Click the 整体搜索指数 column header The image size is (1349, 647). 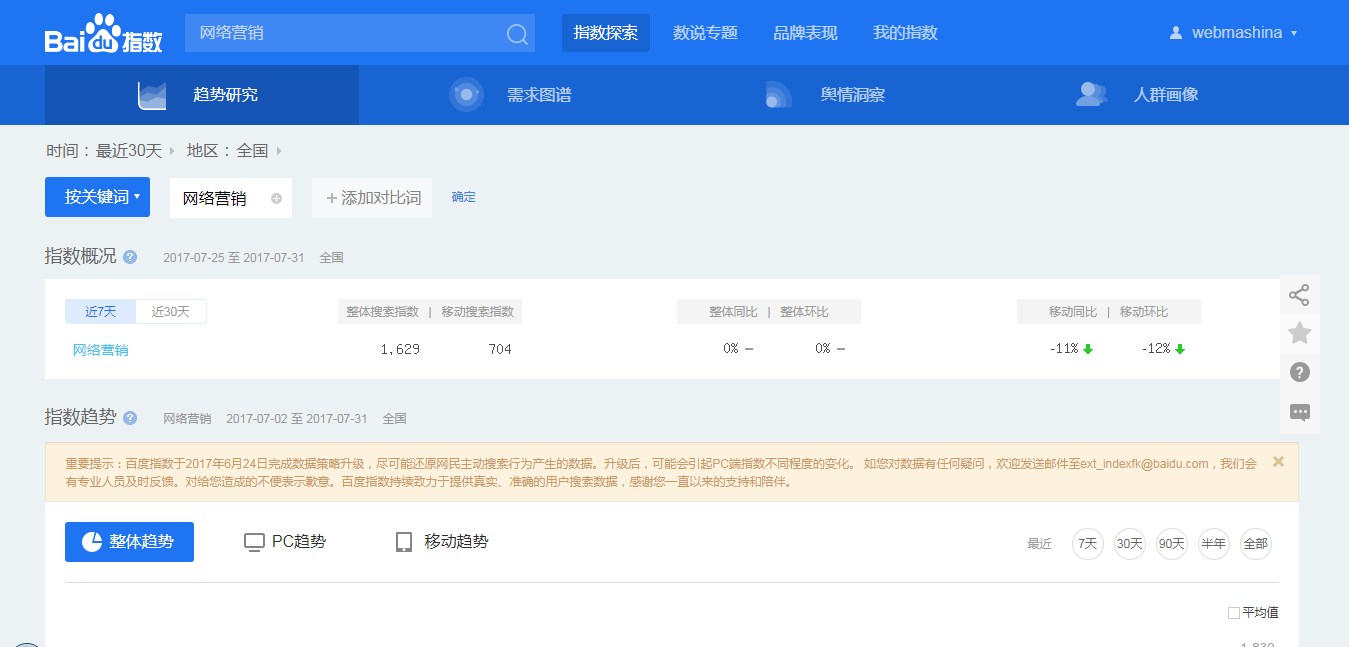pos(382,312)
